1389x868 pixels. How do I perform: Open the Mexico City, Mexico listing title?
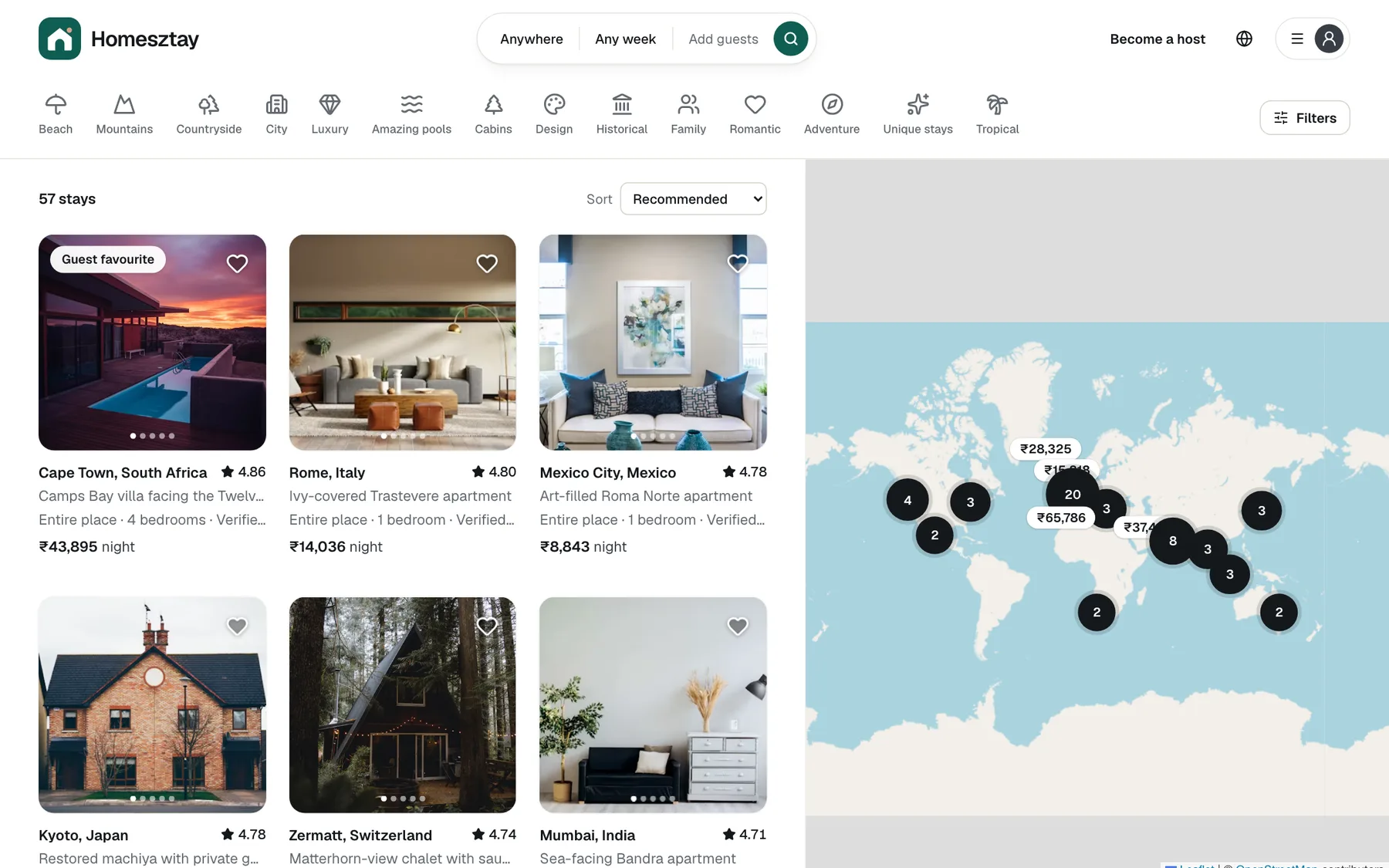click(x=607, y=473)
